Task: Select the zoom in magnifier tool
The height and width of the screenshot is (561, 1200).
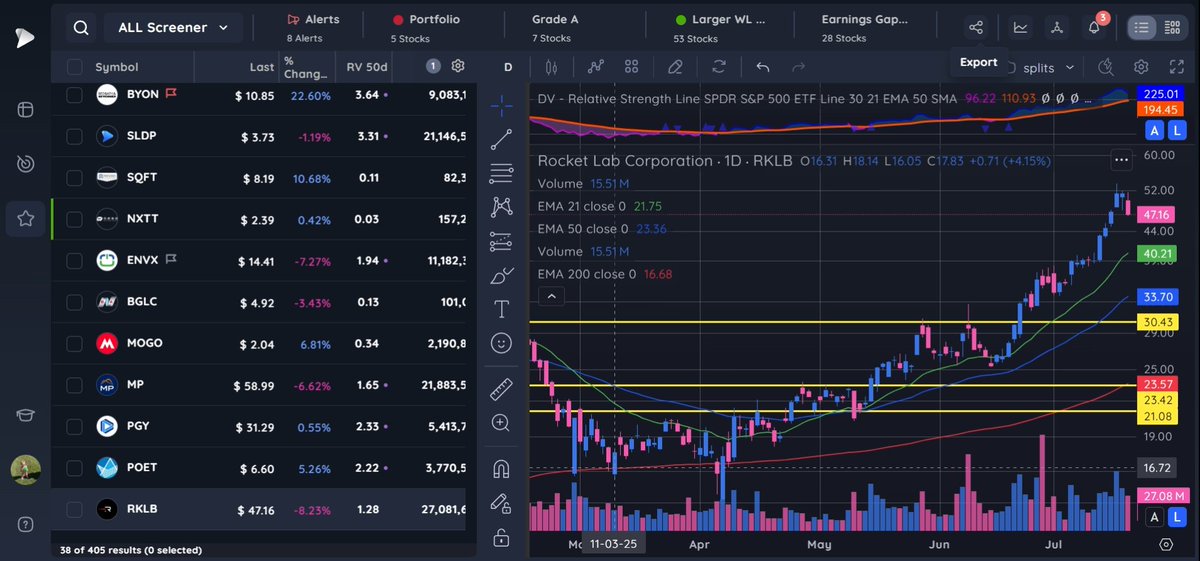Action: tap(502, 423)
